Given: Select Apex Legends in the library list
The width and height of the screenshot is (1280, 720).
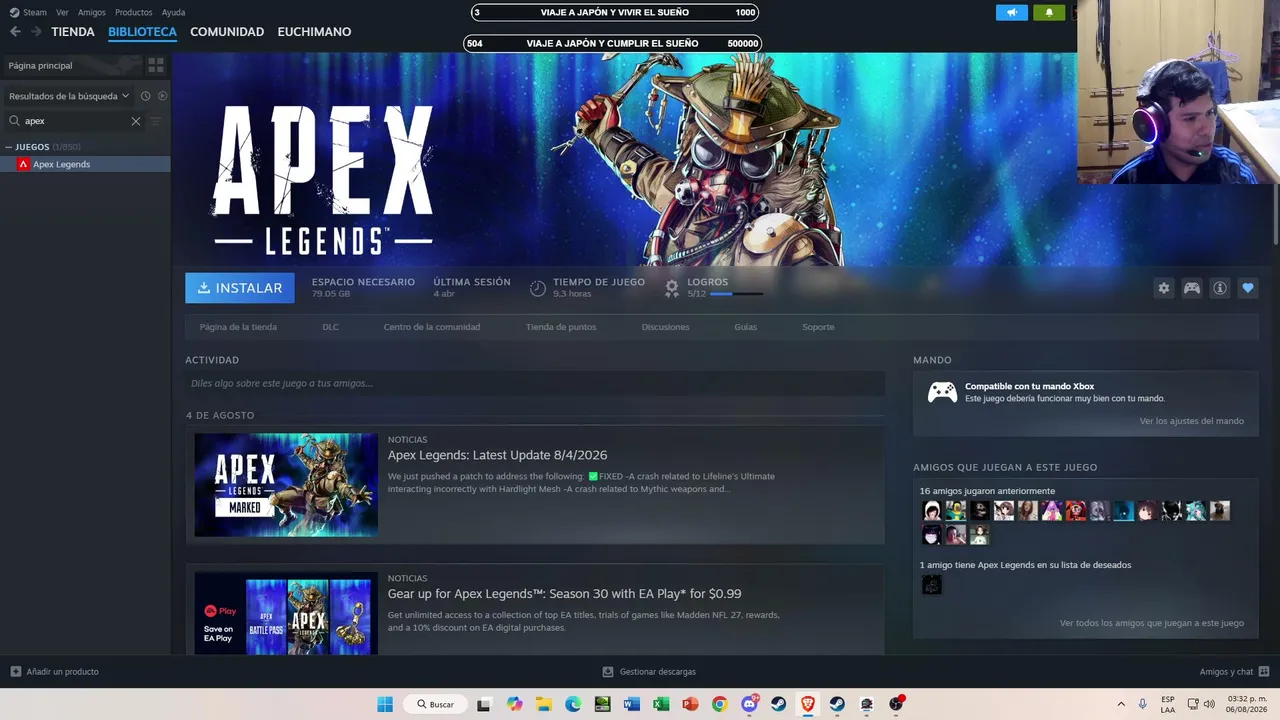Looking at the screenshot, I should pos(85,164).
